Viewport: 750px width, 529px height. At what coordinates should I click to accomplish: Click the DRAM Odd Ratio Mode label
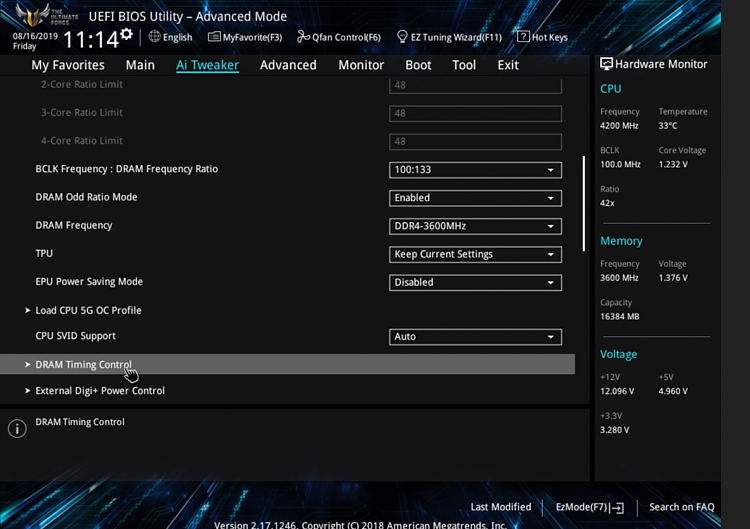click(86, 197)
